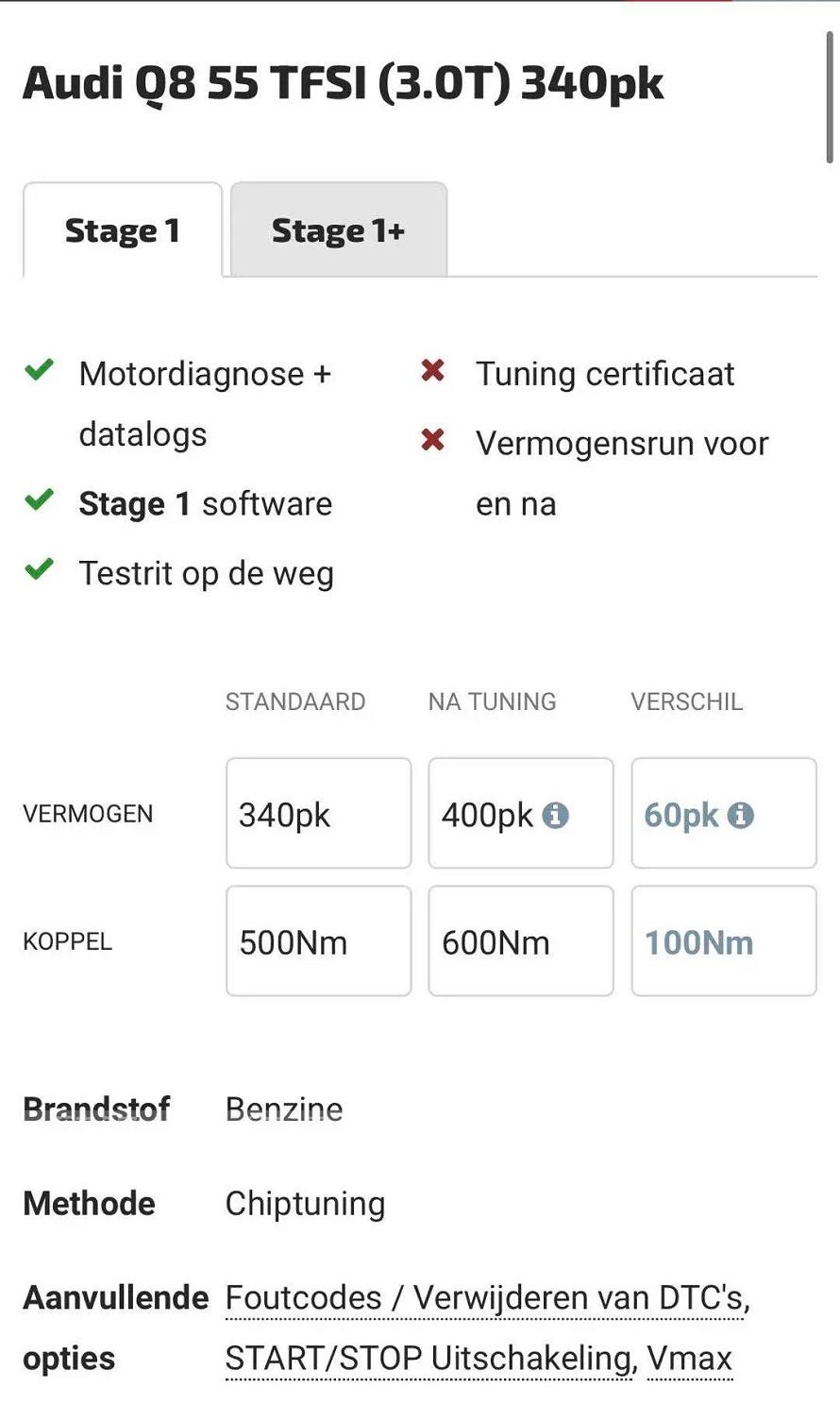This screenshot has width=840, height=1421.
Task: Click the 100Nm verschil box
Action: tap(724, 940)
